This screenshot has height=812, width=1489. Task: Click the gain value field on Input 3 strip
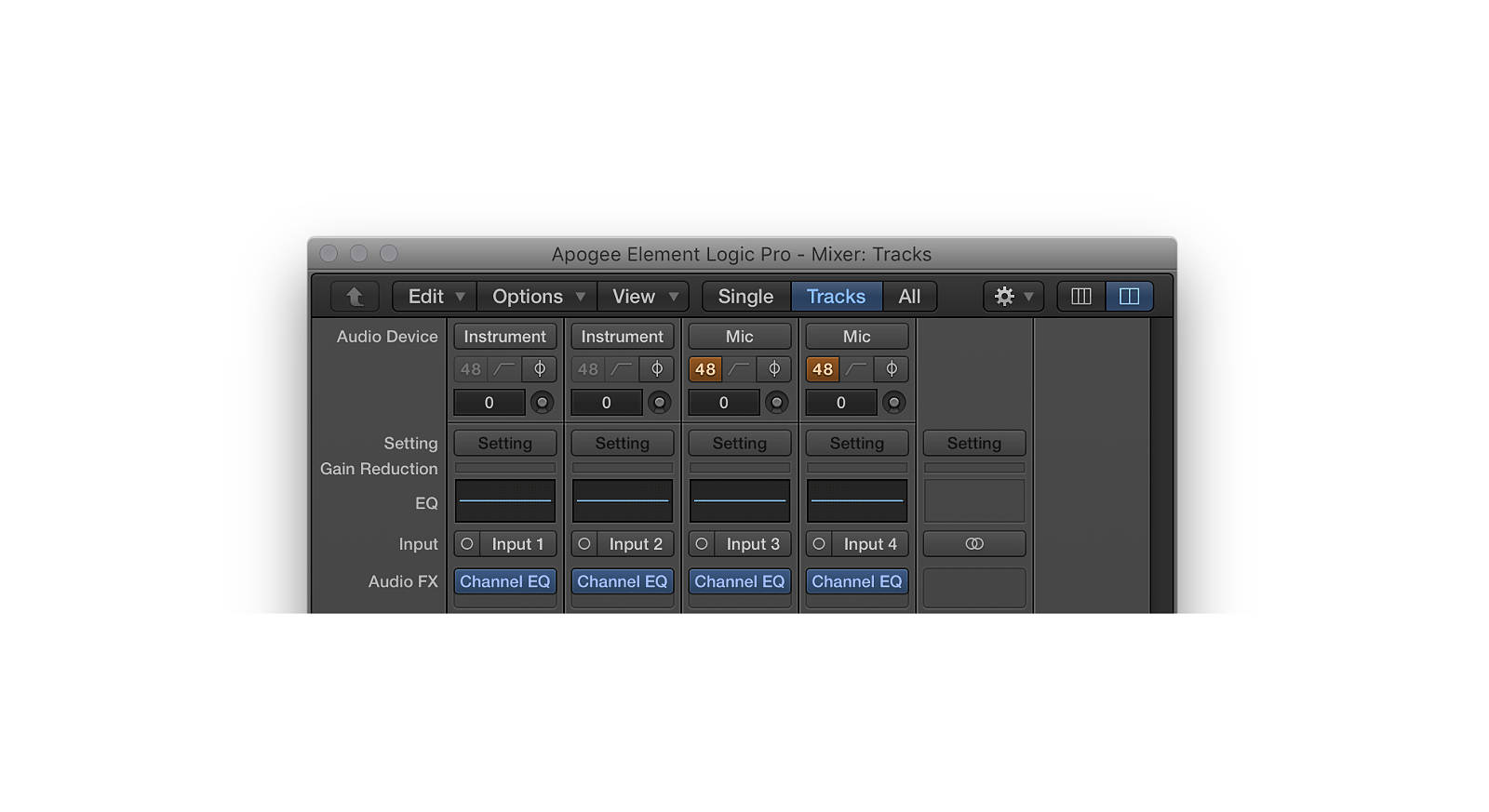click(x=724, y=403)
